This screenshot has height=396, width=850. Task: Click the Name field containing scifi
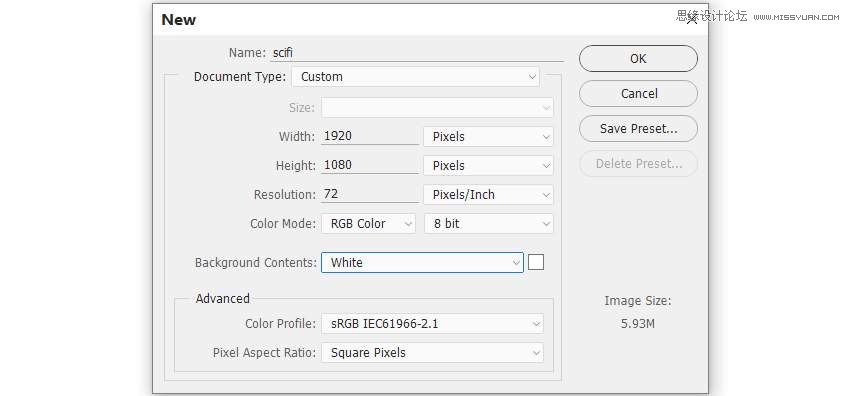(x=416, y=53)
